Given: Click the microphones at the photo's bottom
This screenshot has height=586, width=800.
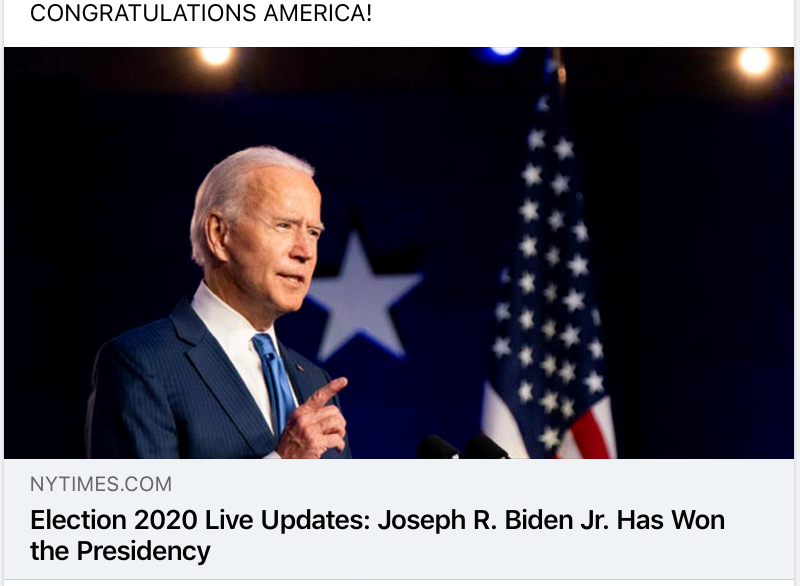Looking at the screenshot, I should pos(462,447).
